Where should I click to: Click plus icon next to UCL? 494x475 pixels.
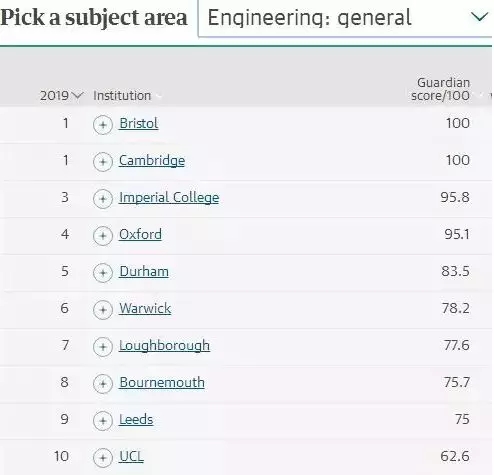[103, 458]
